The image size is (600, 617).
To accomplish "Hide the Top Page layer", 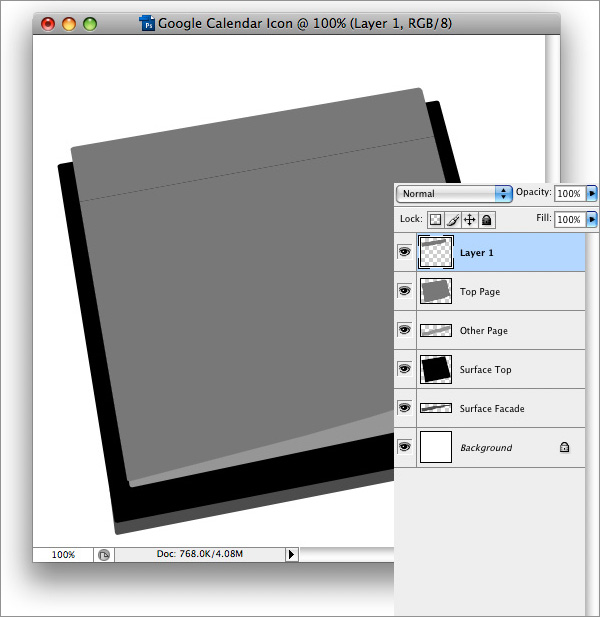I will pyautogui.click(x=404, y=291).
